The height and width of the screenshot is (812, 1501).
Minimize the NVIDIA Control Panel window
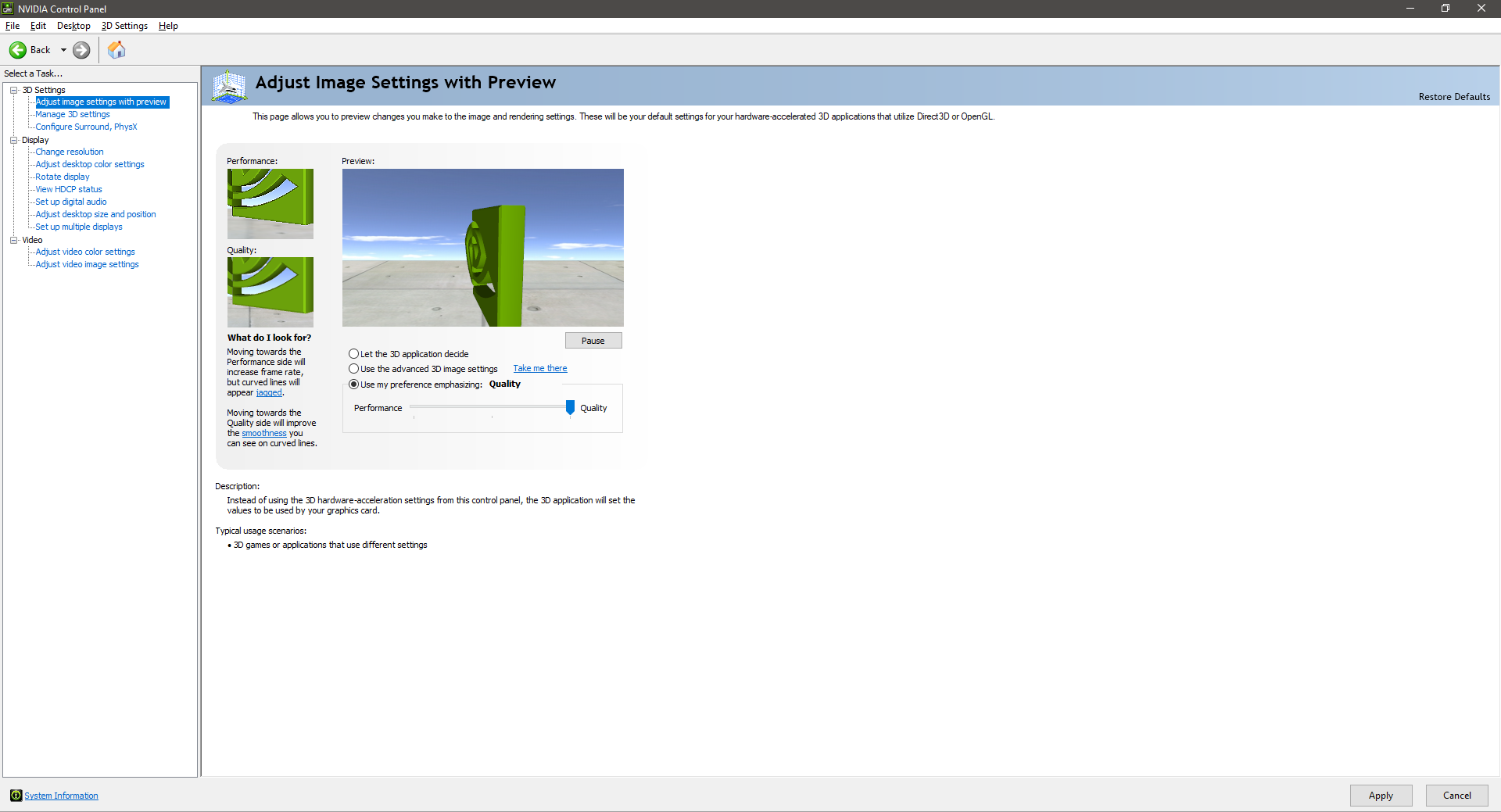coord(1410,8)
